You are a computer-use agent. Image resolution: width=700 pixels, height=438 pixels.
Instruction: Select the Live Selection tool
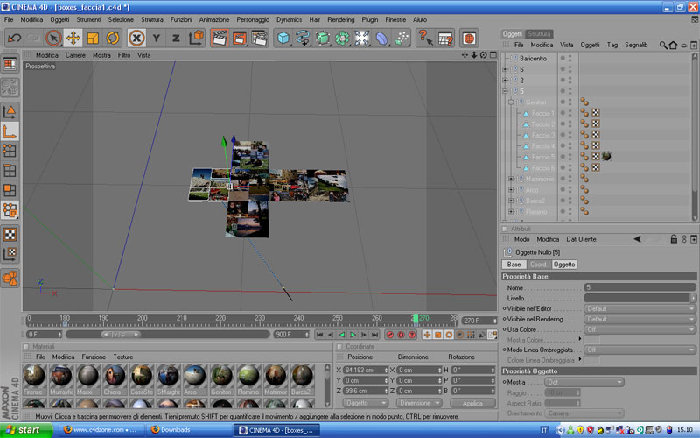pos(53,38)
